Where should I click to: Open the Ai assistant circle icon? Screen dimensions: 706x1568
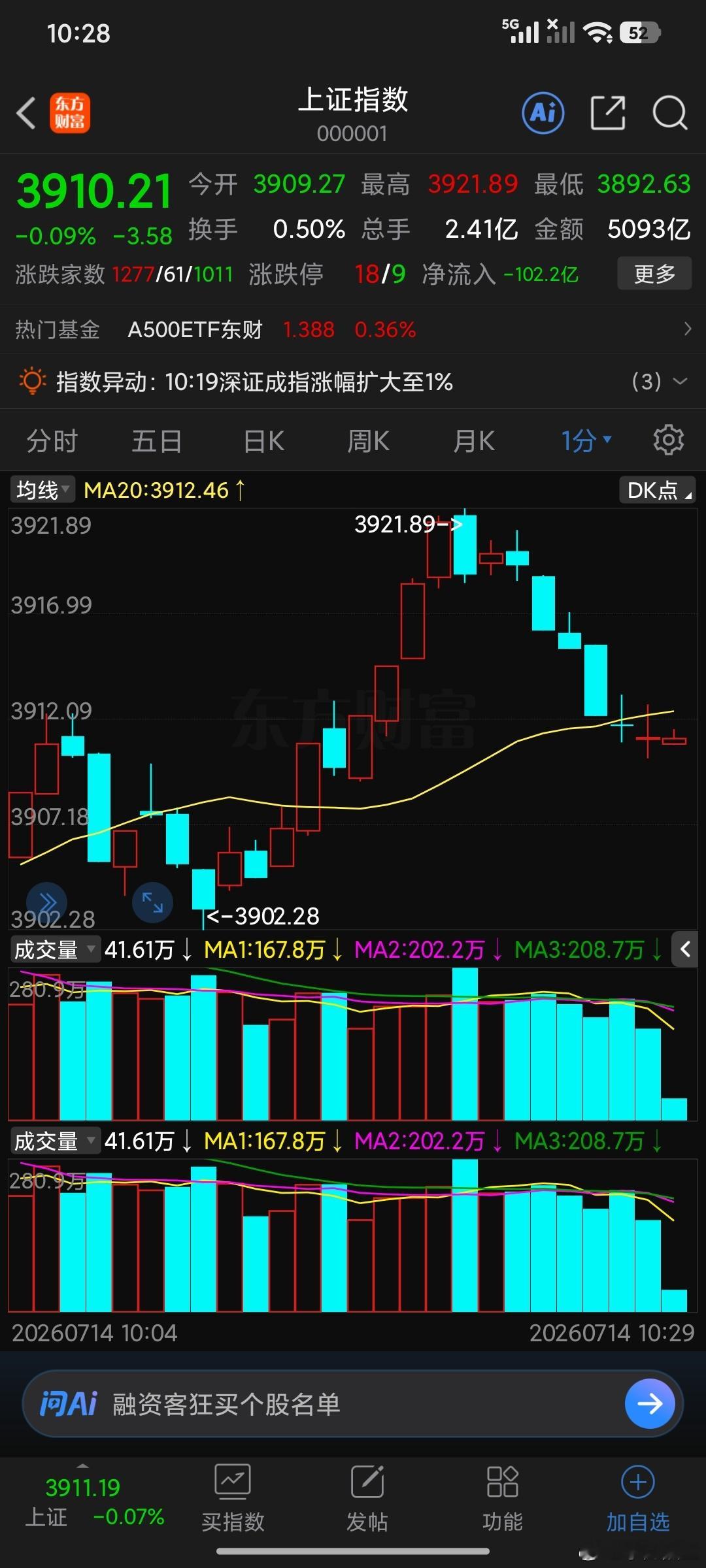click(543, 113)
